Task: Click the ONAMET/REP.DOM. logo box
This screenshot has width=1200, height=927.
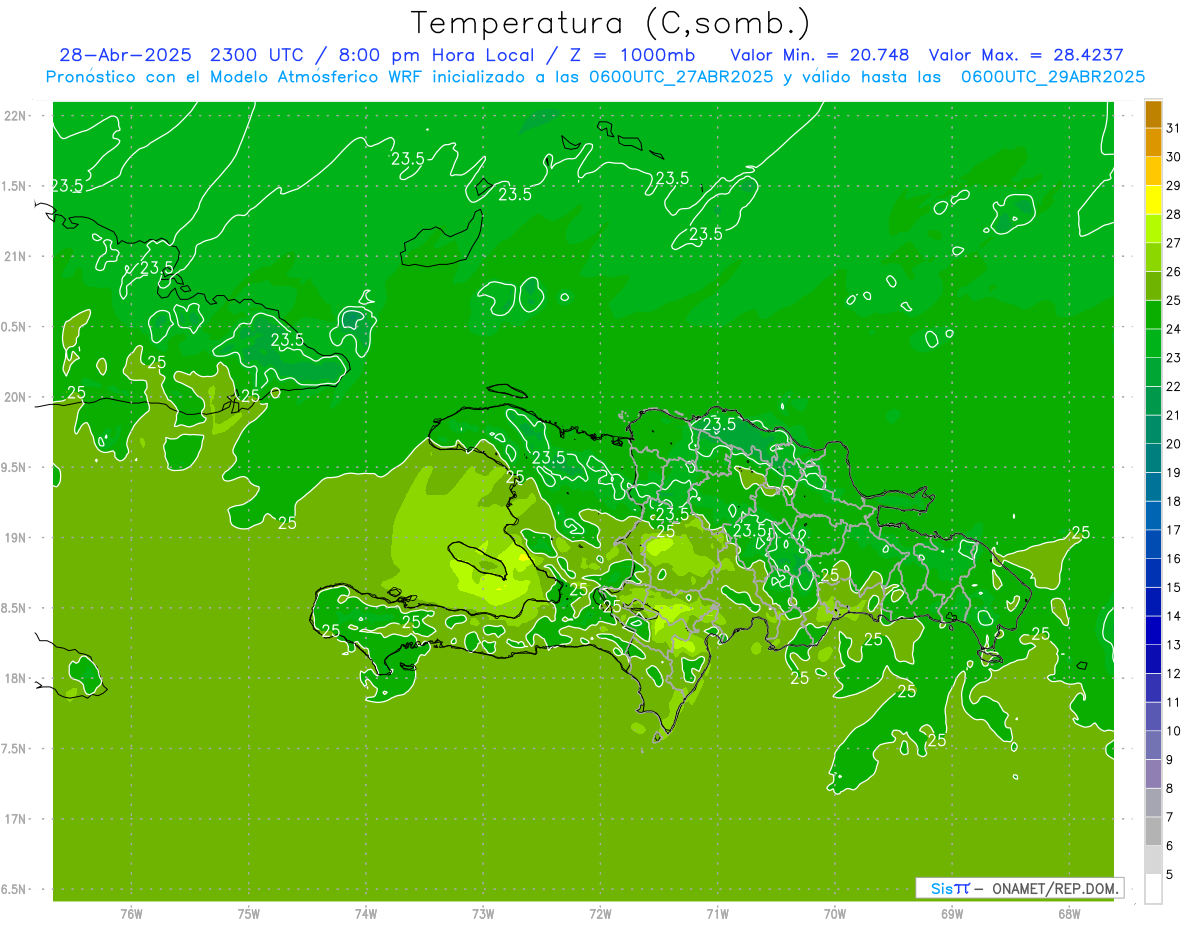Action: coord(1019,888)
